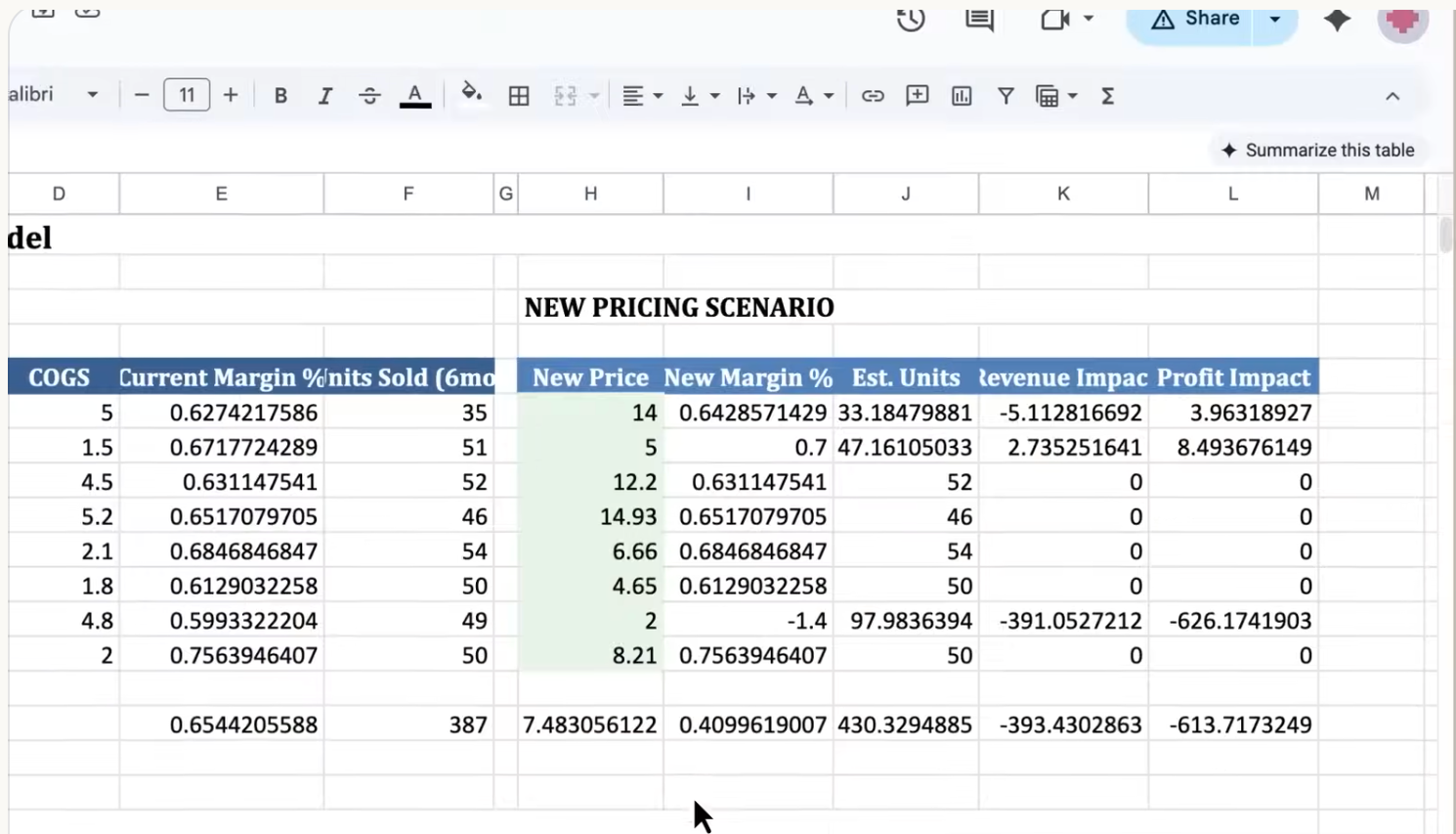Open the comments history icon
The height and width of the screenshot is (834, 1456).
(x=979, y=20)
